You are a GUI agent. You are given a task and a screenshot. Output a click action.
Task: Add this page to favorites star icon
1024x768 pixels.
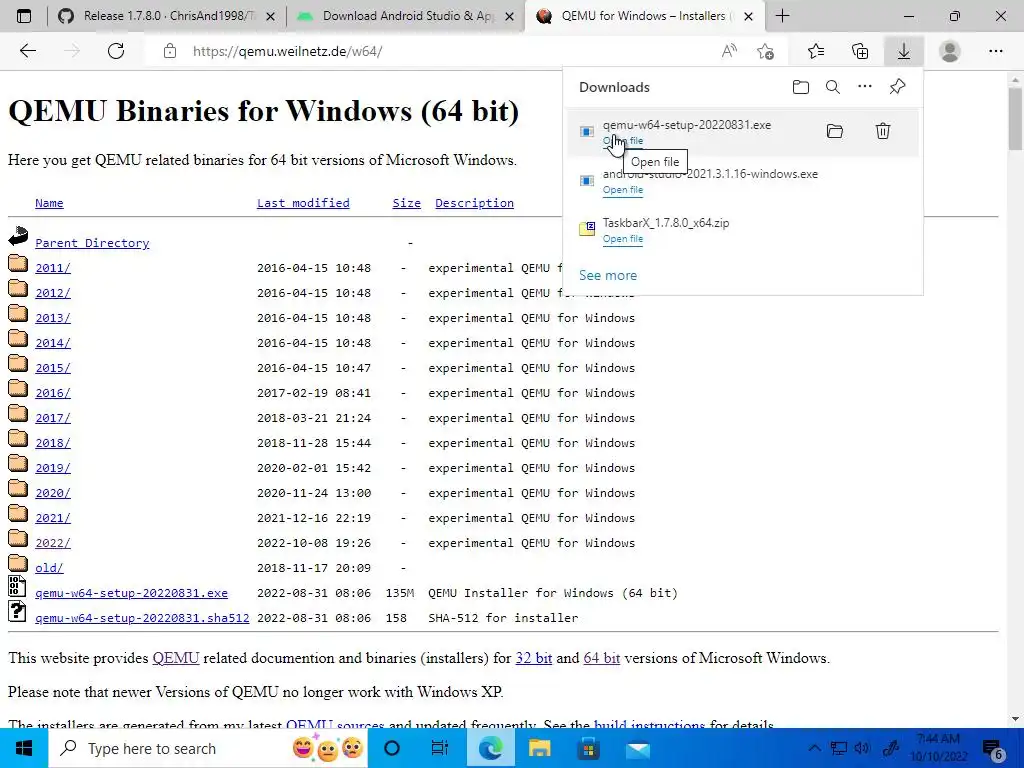(x=765, y=51)
